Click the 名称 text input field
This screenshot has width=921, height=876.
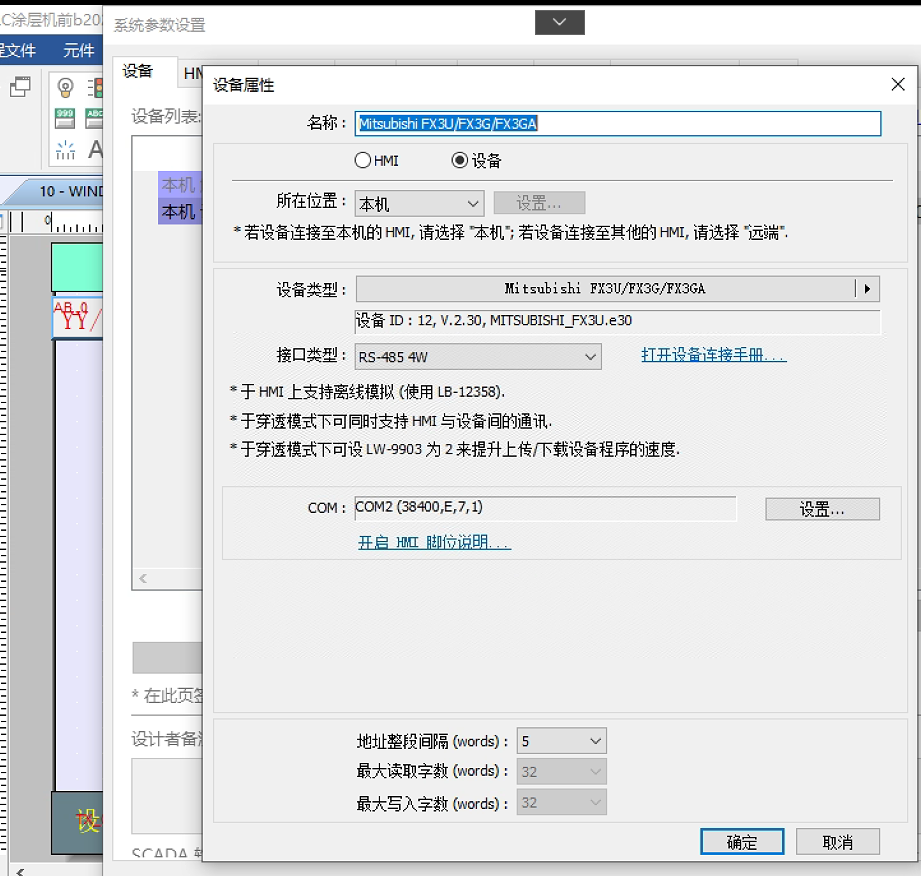[618, 123]
